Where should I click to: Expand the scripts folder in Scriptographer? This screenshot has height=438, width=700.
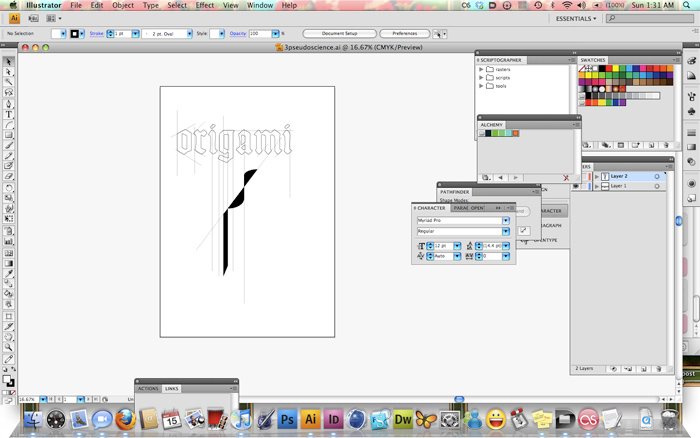click(481, 77)
